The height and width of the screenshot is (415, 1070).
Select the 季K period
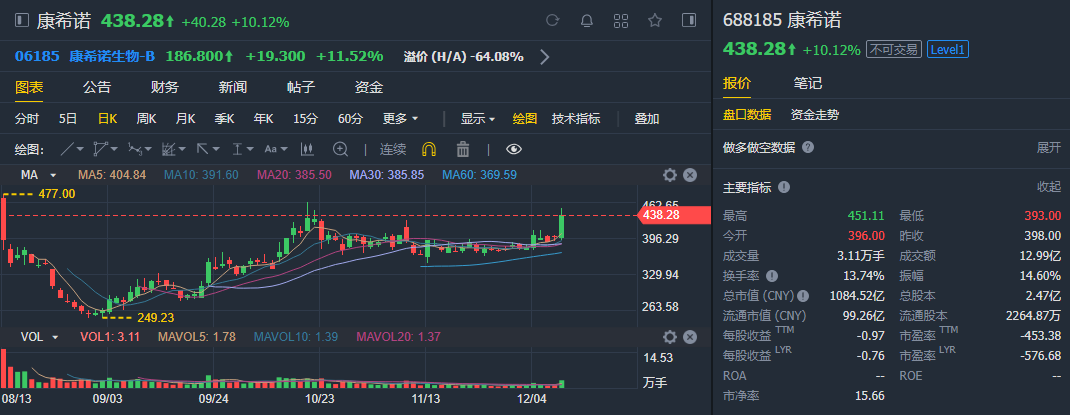coord(225,118)
